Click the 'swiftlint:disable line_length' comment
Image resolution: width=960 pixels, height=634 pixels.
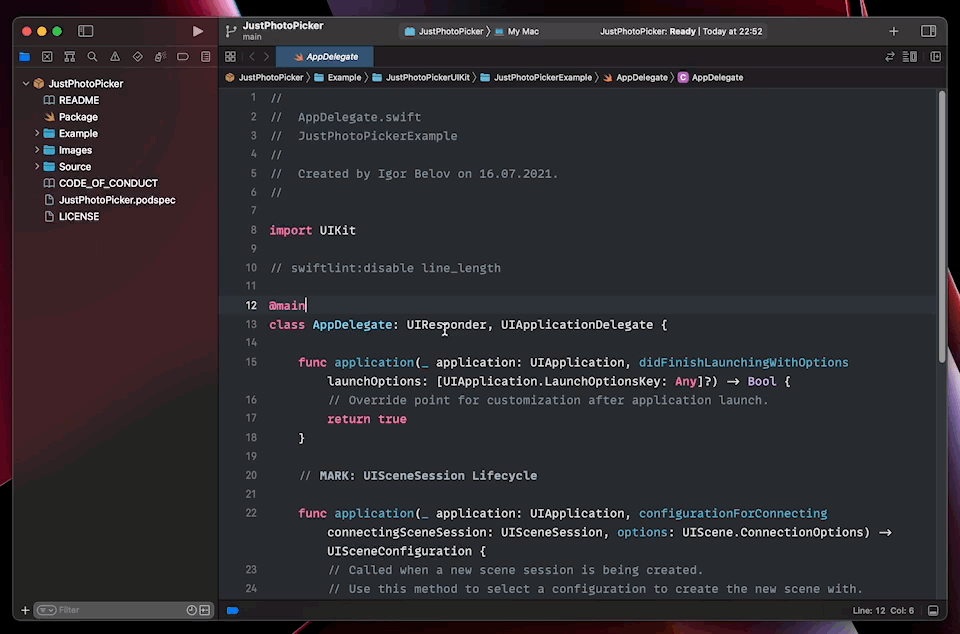[x=386, y=268]
